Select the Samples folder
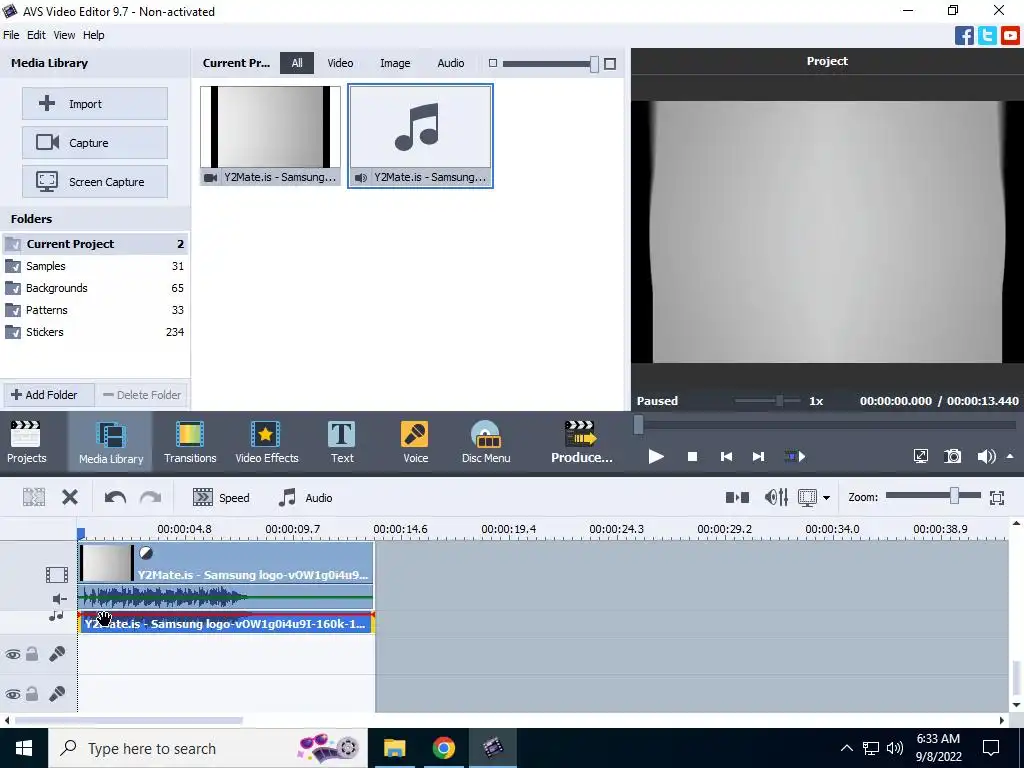 (95, 266)
